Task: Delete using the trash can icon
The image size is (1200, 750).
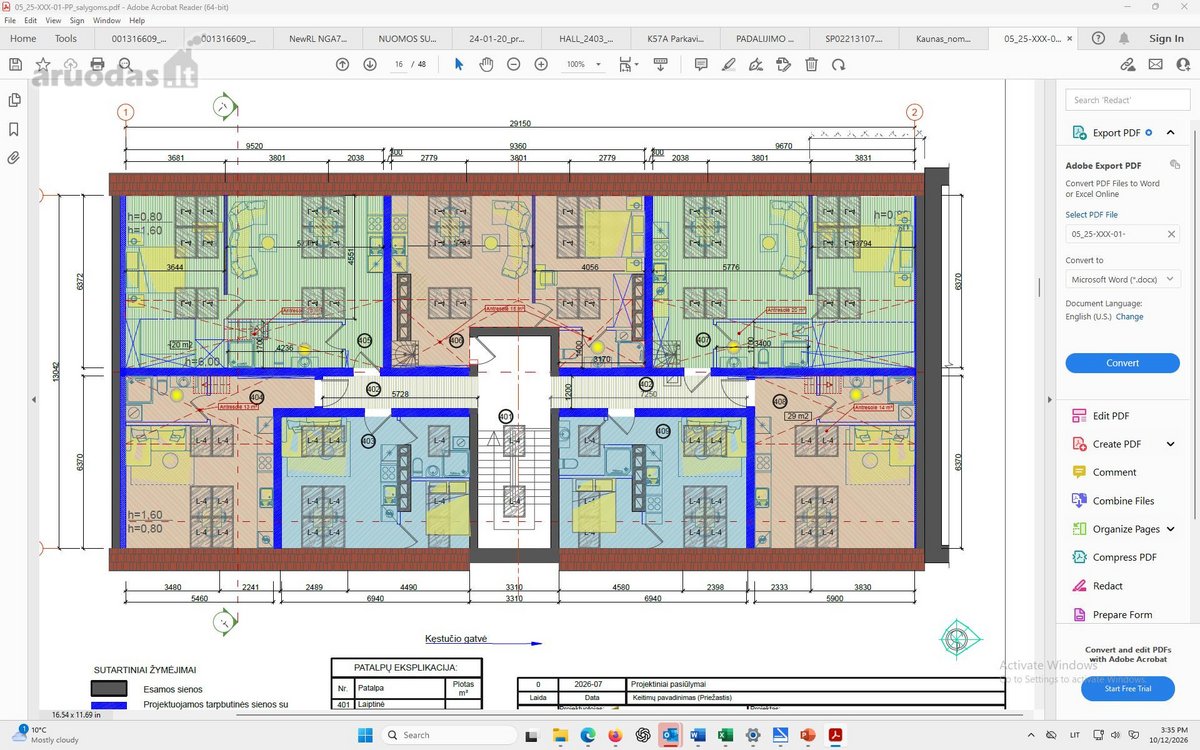Action: (x=811, y=64)
